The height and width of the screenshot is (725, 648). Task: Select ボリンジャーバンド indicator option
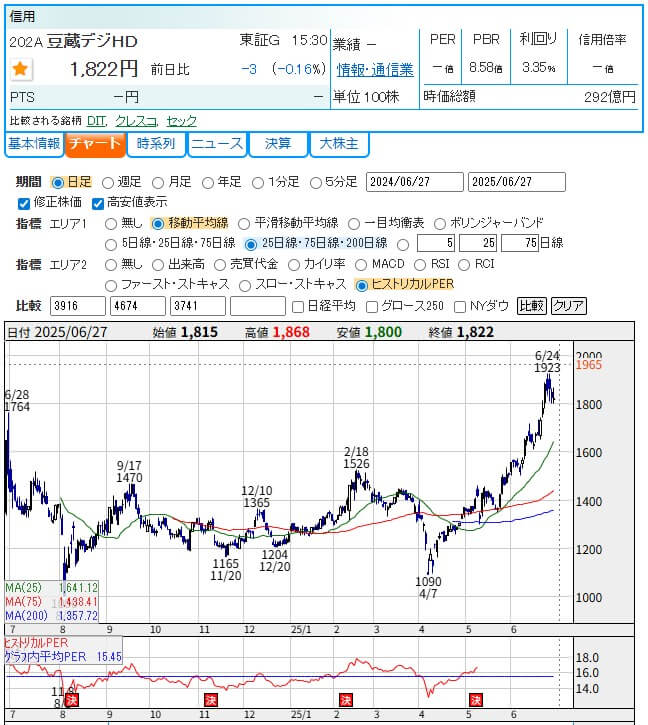(439, 224)
